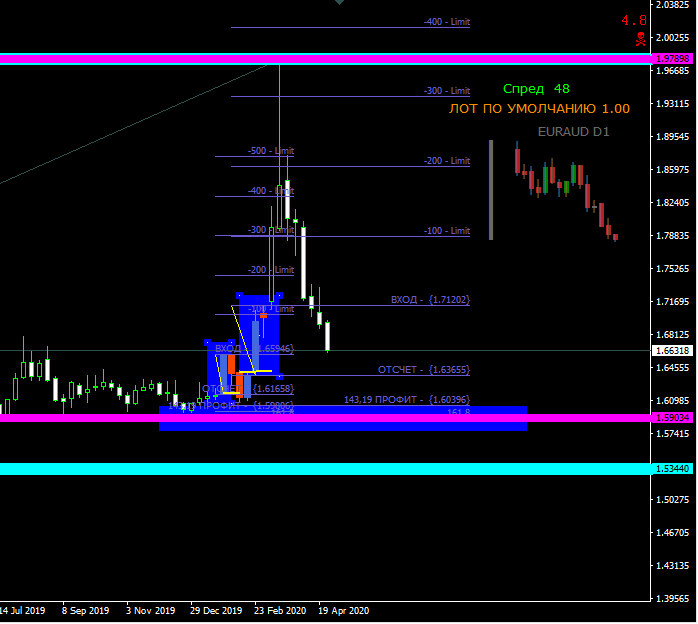This screenshot has width=698, height=624.
Task: Select the 143,19 ПРОФИТ {1.60396} label
Action: 407,400
